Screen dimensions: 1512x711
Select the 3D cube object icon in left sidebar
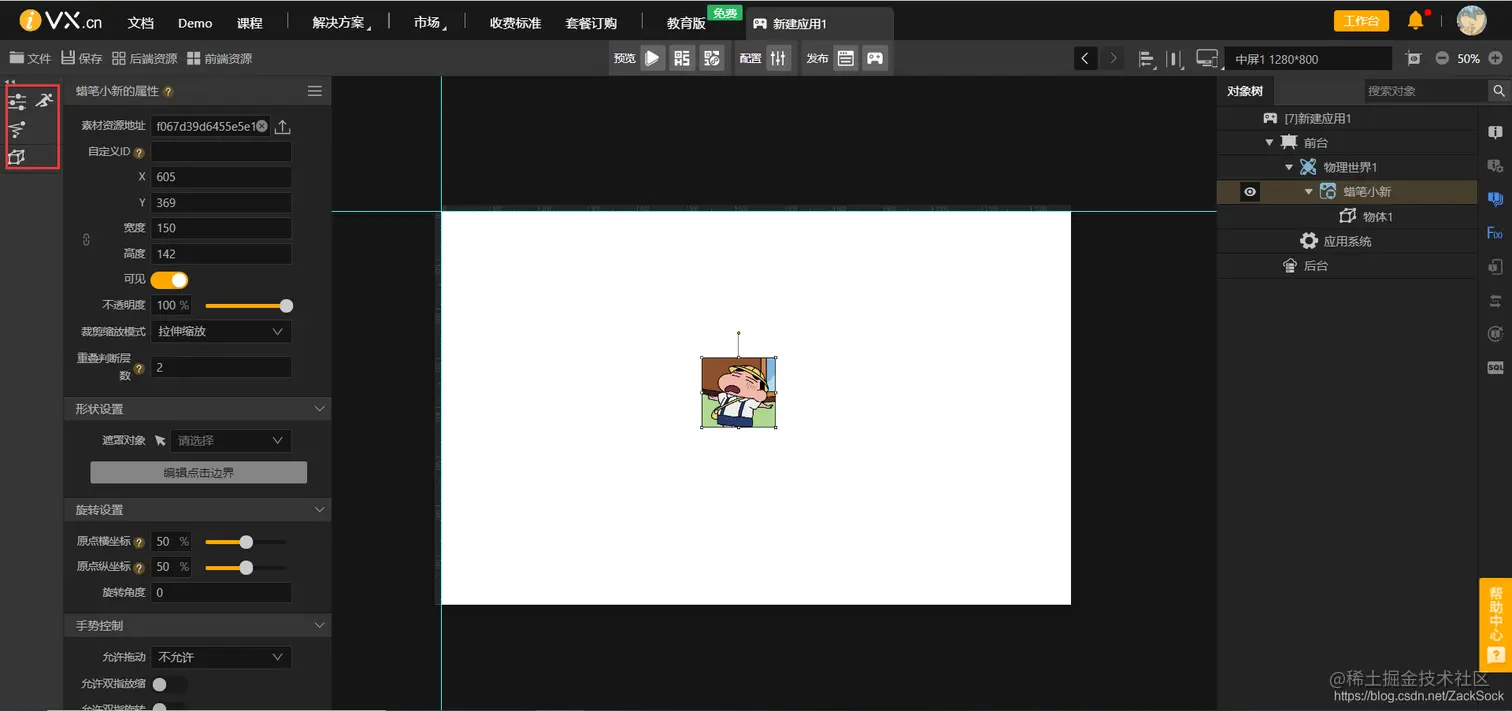(x=16, y=157)
